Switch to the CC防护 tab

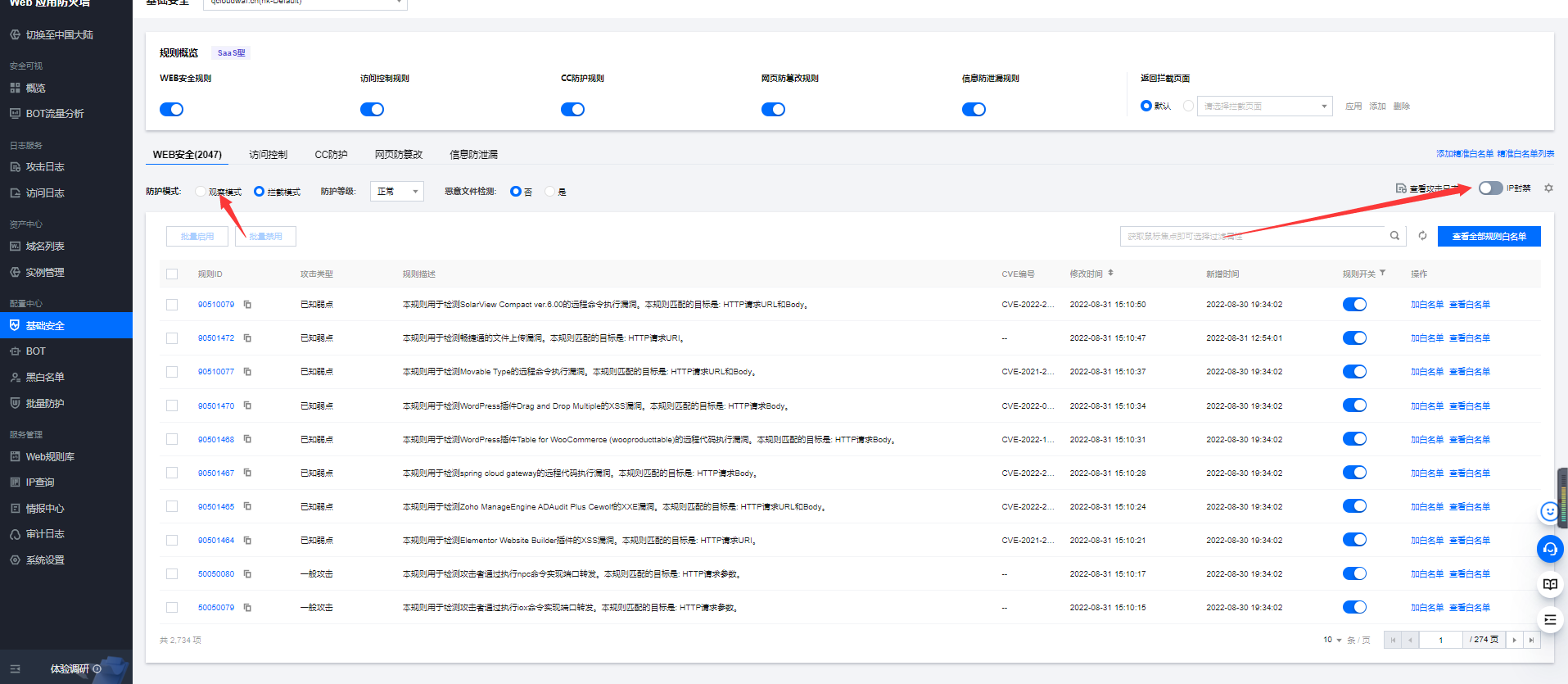[x=332, y=155]
